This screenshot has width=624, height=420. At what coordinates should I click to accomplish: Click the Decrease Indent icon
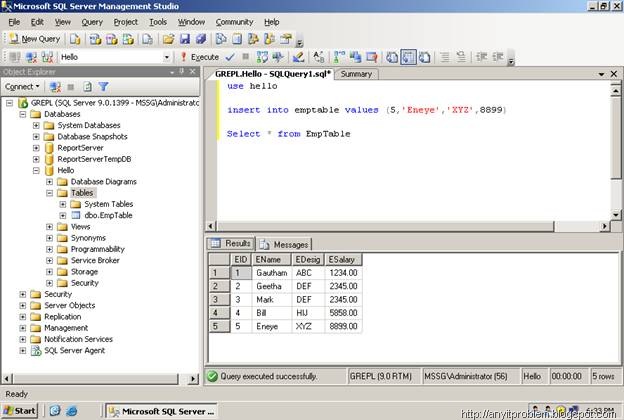482,57
